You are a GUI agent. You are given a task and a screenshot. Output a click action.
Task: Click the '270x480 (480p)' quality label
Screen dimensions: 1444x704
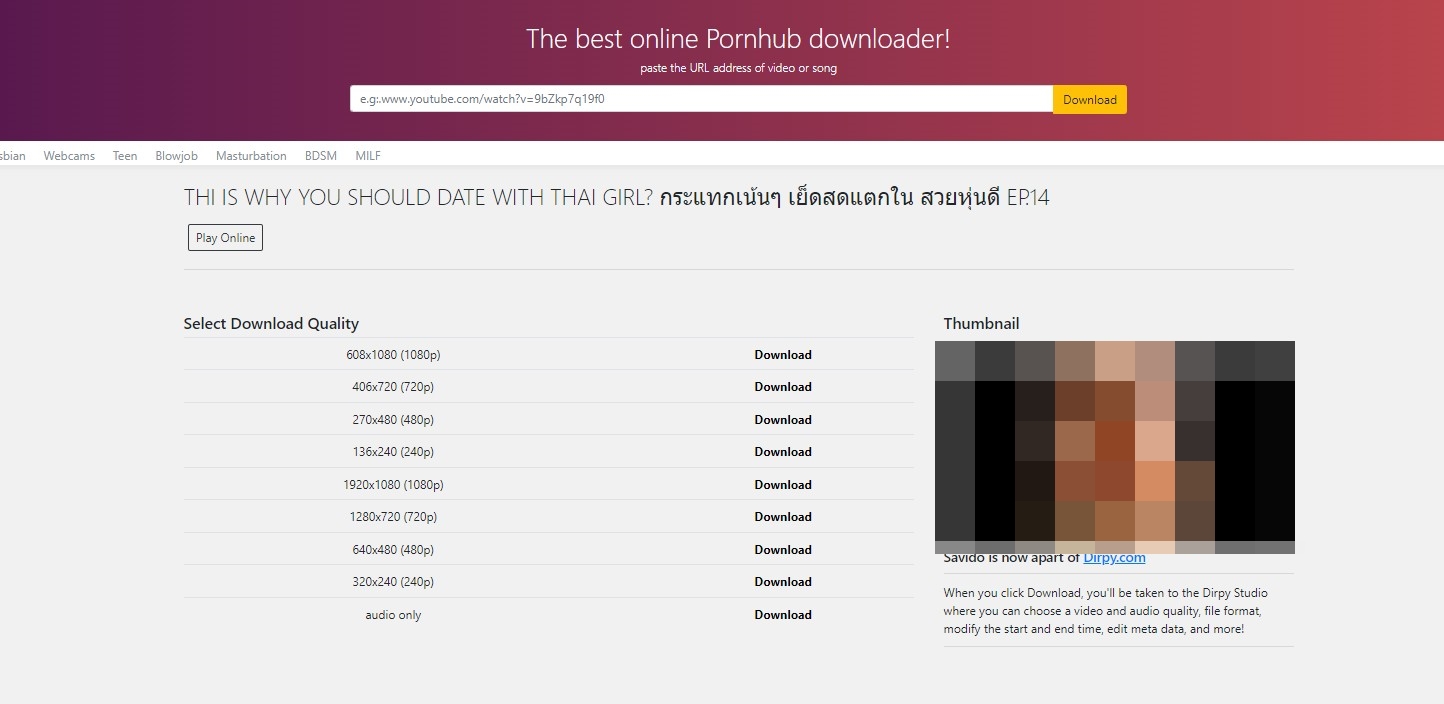pos(393,420)
